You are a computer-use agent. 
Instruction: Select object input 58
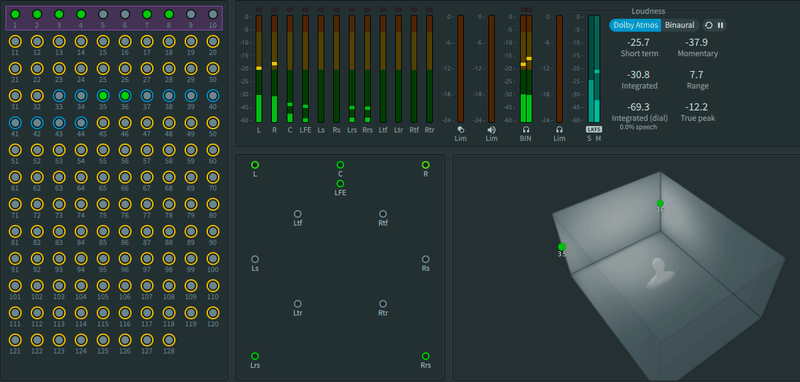169,150
